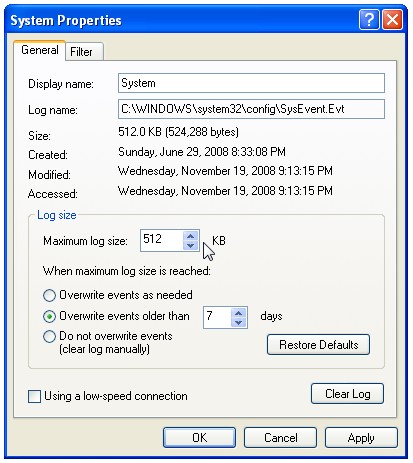The height and width of the screenshot is (463, 413).
Task: Click the Accessed date value text
Action: (225, 191)
